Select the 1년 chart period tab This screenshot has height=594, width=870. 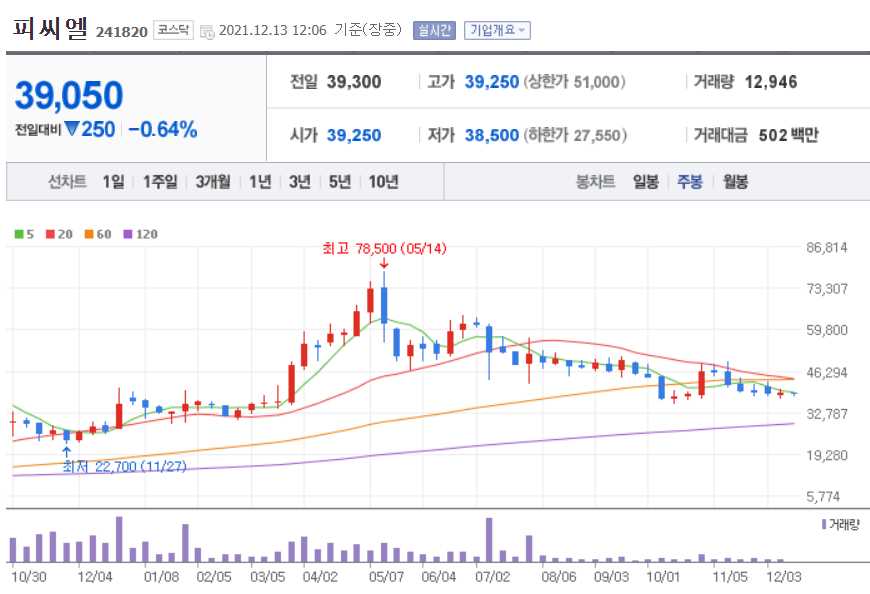258,182
